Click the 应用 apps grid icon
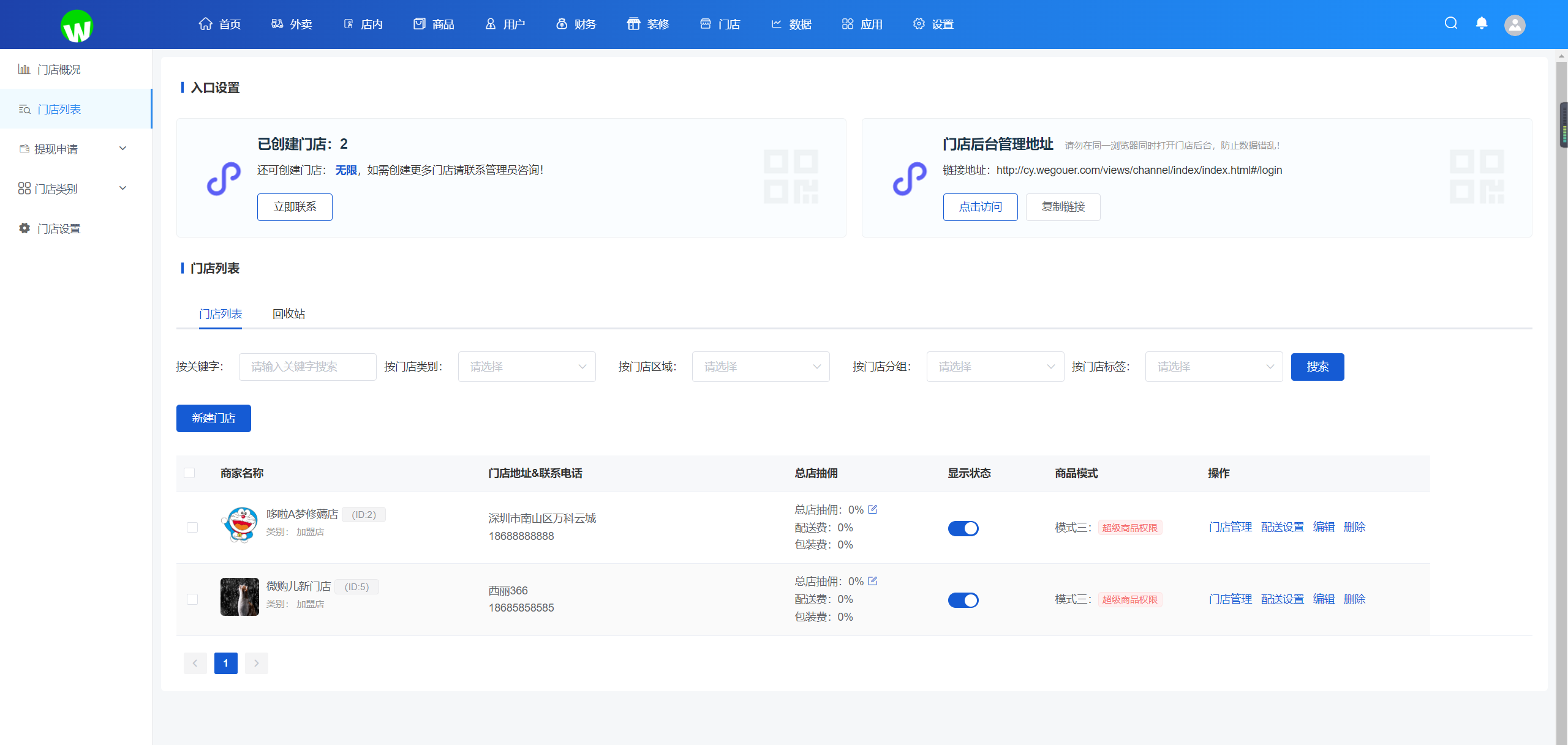 coord(848,24)
